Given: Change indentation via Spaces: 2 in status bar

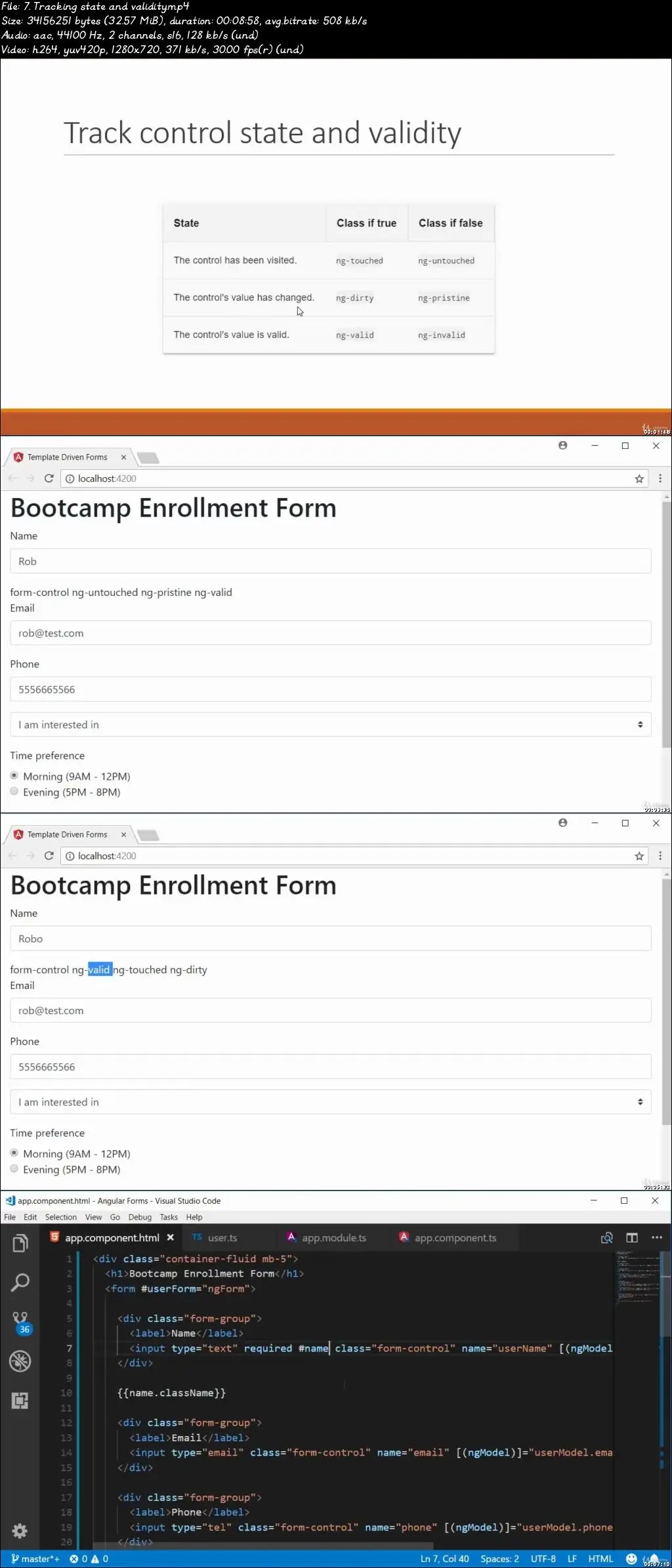Looking at the screenshot, I should tap(499, 1559).
